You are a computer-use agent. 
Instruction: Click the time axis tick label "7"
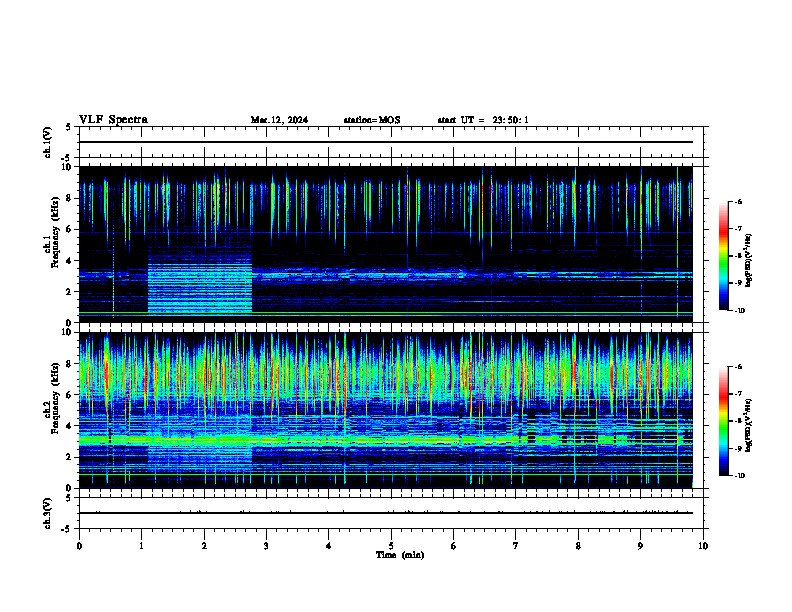point(516,546)
